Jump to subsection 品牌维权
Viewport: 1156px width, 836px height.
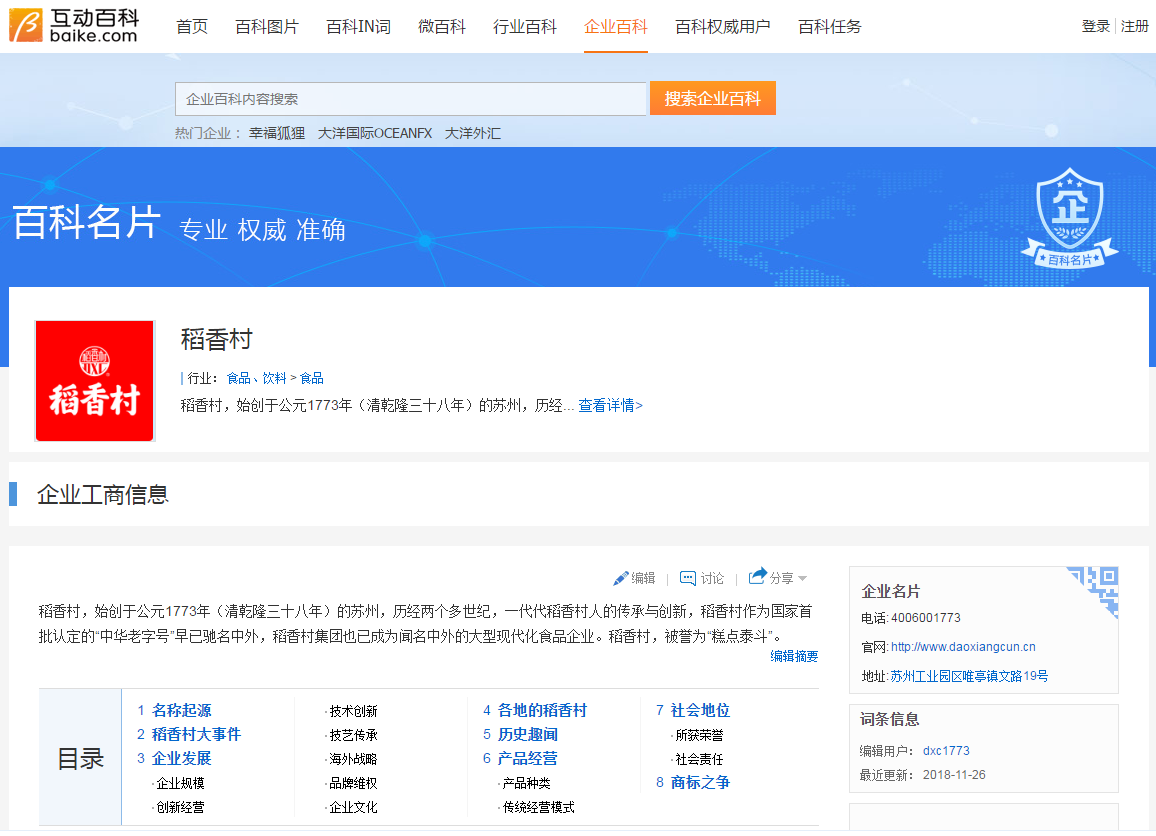[353, 784]
